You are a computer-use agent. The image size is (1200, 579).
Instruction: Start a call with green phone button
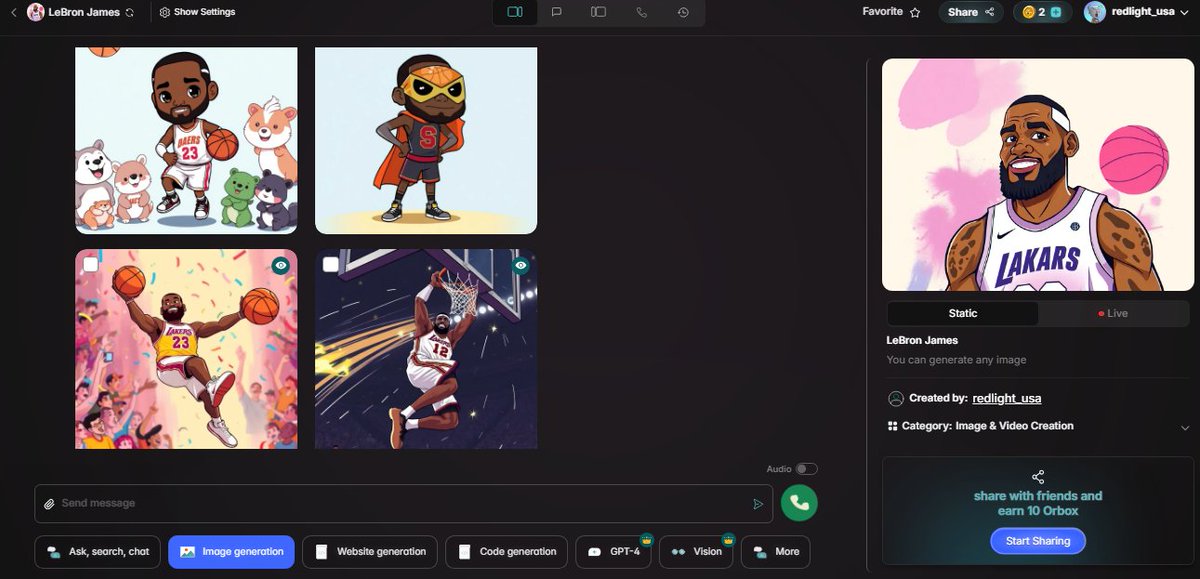800,503
